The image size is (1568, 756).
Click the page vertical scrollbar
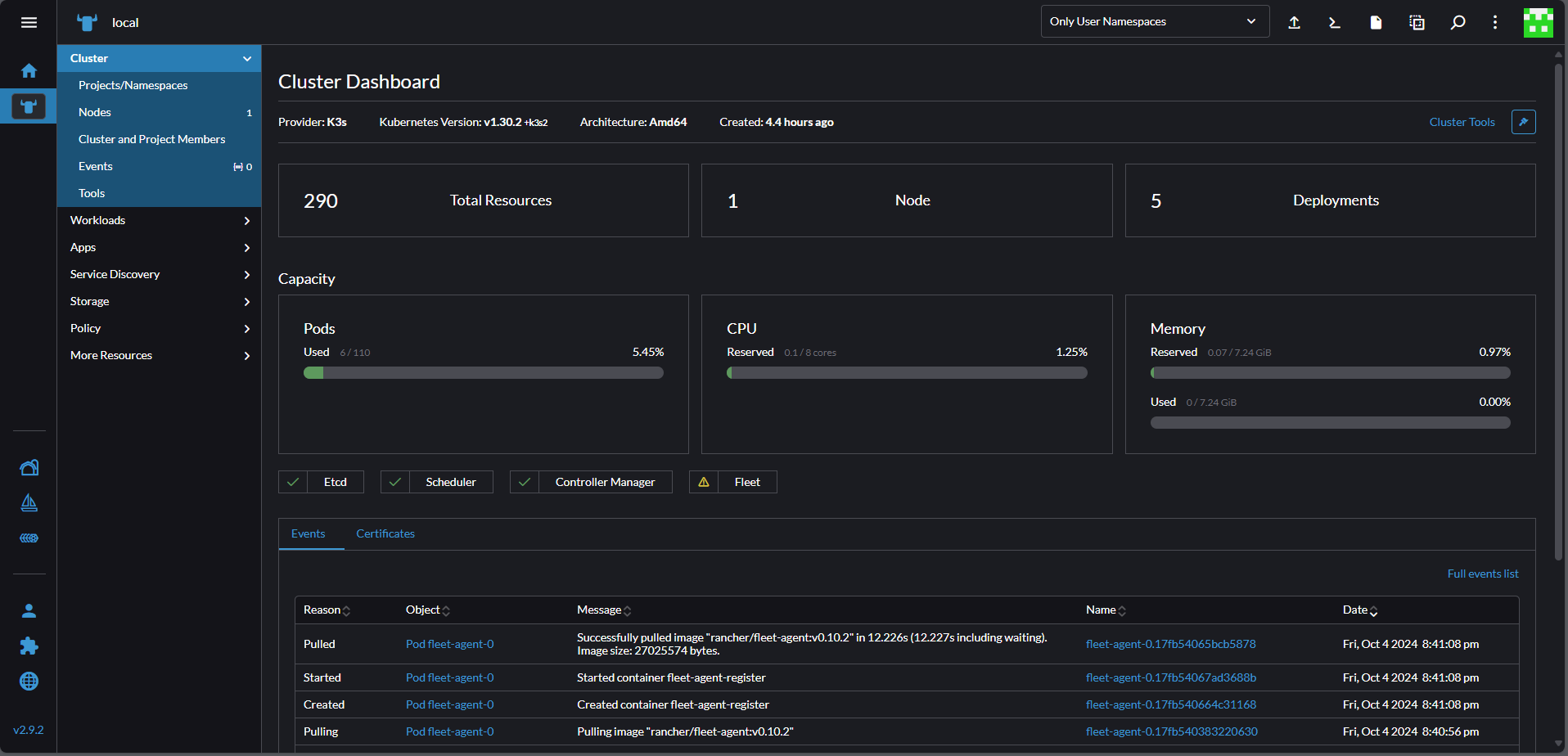click(x=1558, y=311)
